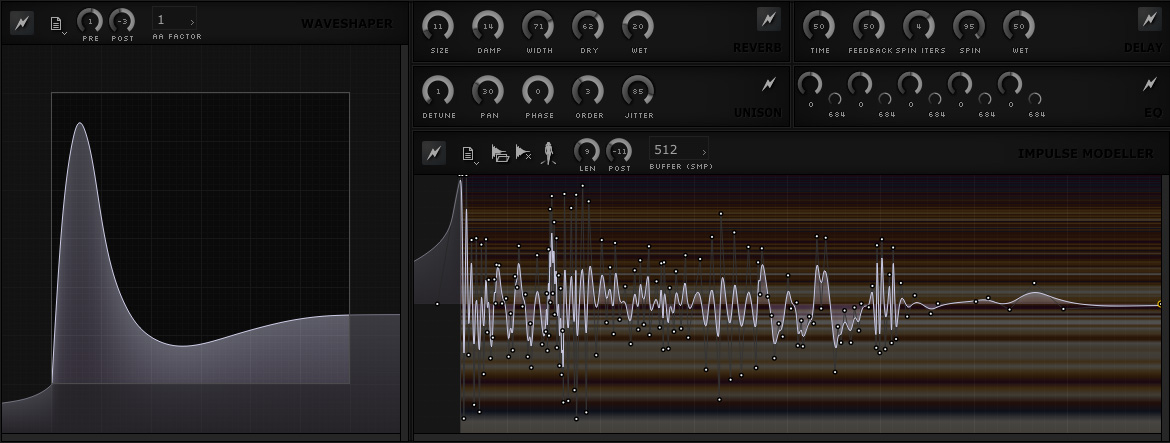1170x443 pixels.
Task: Click the Impulse Modeller LEN knob
Action: pos(587,151)
